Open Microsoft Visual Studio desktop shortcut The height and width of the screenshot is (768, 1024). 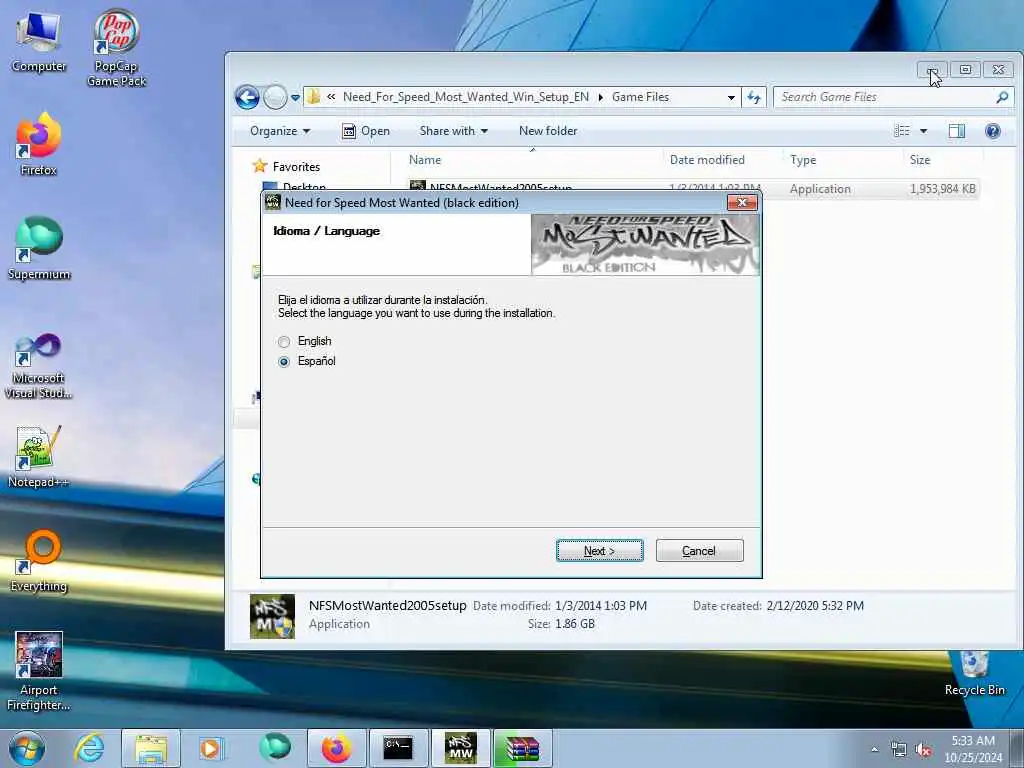click(39, 366)
